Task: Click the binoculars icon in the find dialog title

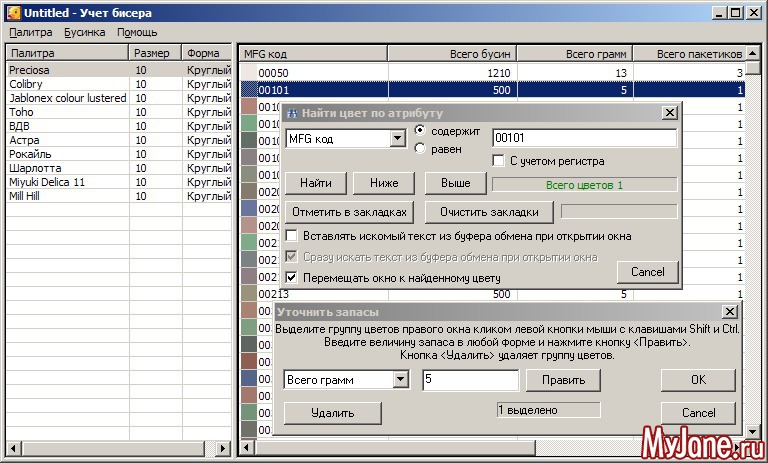Action: (293, 114)
